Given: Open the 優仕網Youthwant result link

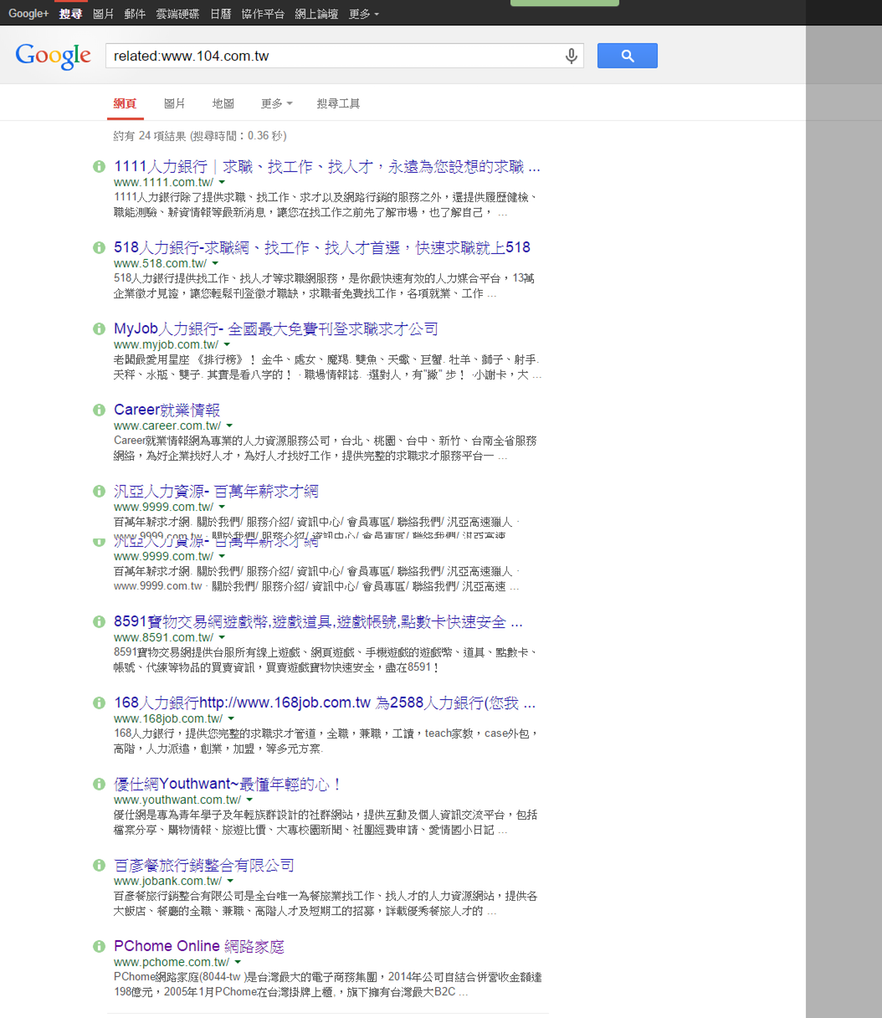Looking at the screenshot, I should [227, 784].
